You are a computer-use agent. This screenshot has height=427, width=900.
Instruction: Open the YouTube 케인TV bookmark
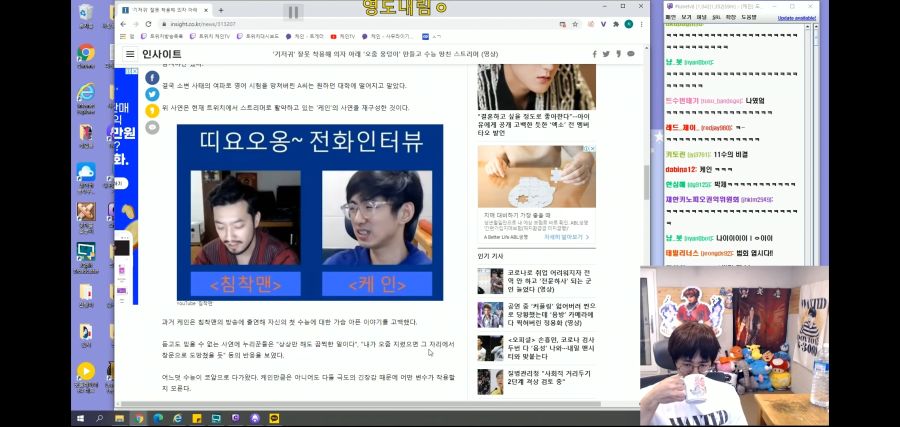click(x=343, y=36)
